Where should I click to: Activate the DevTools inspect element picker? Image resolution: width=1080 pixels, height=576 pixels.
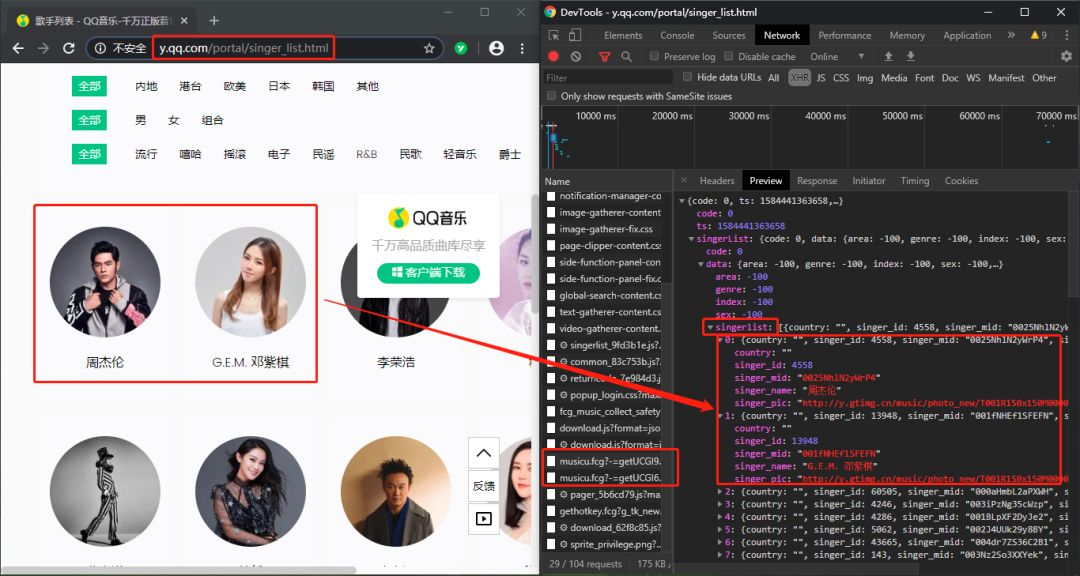[554, 35]
